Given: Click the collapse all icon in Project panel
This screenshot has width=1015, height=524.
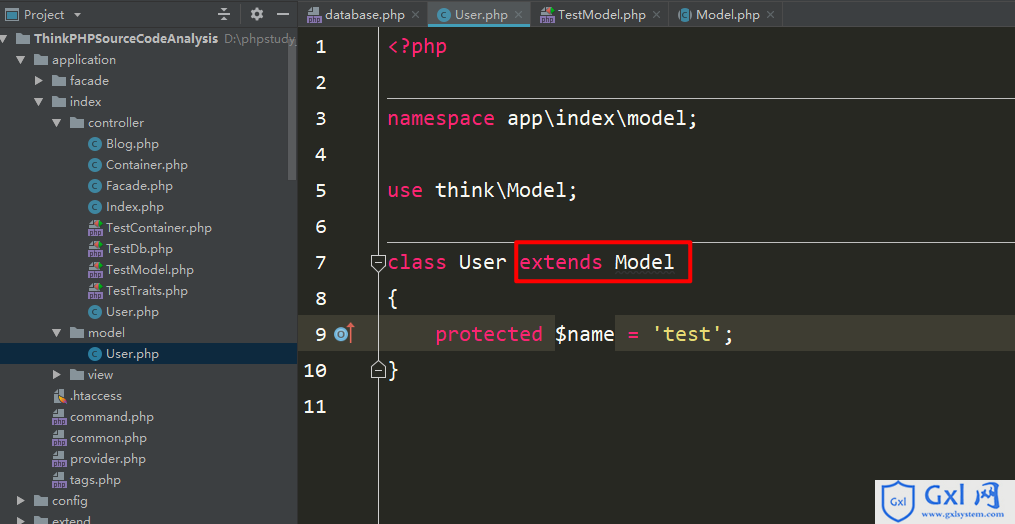Looking at the screenshot, I should pyautogui.click(x=224, y=14).
